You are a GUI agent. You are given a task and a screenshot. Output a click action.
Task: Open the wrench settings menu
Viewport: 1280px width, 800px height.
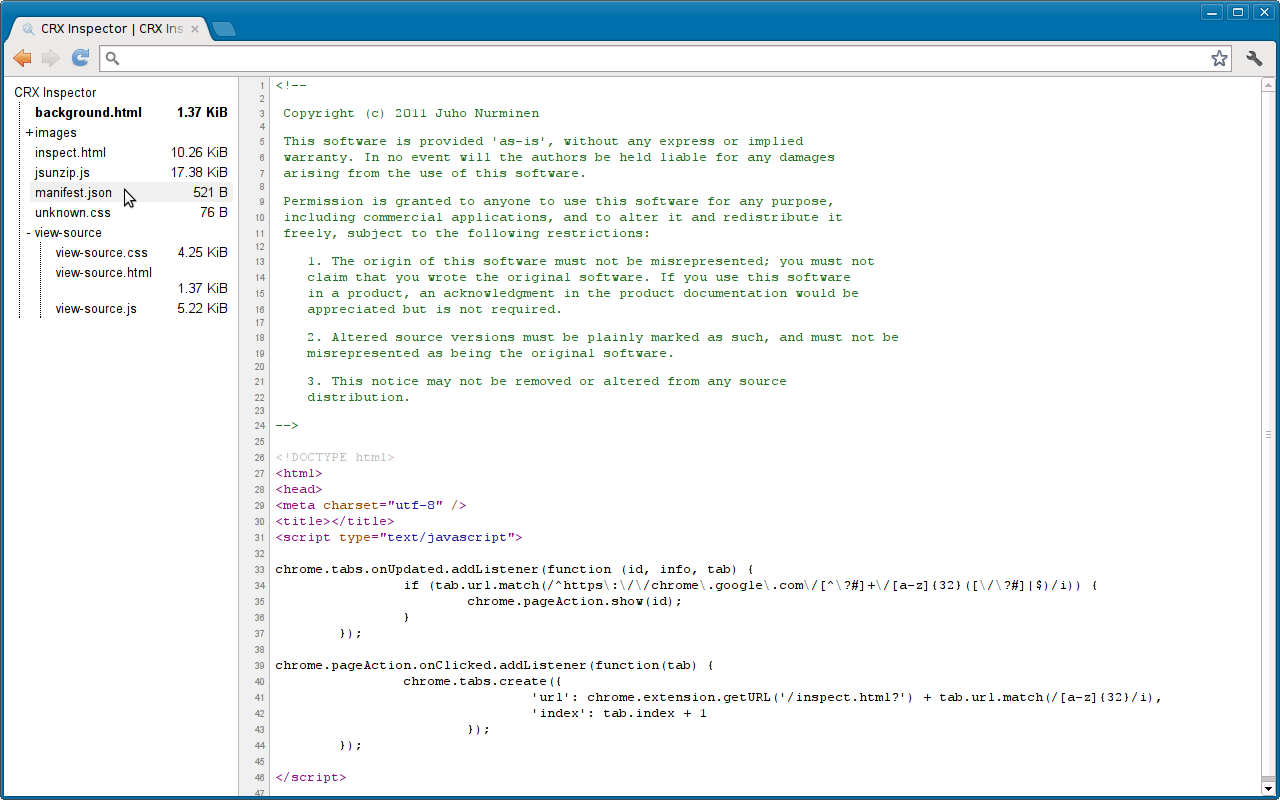(1254, 58)
